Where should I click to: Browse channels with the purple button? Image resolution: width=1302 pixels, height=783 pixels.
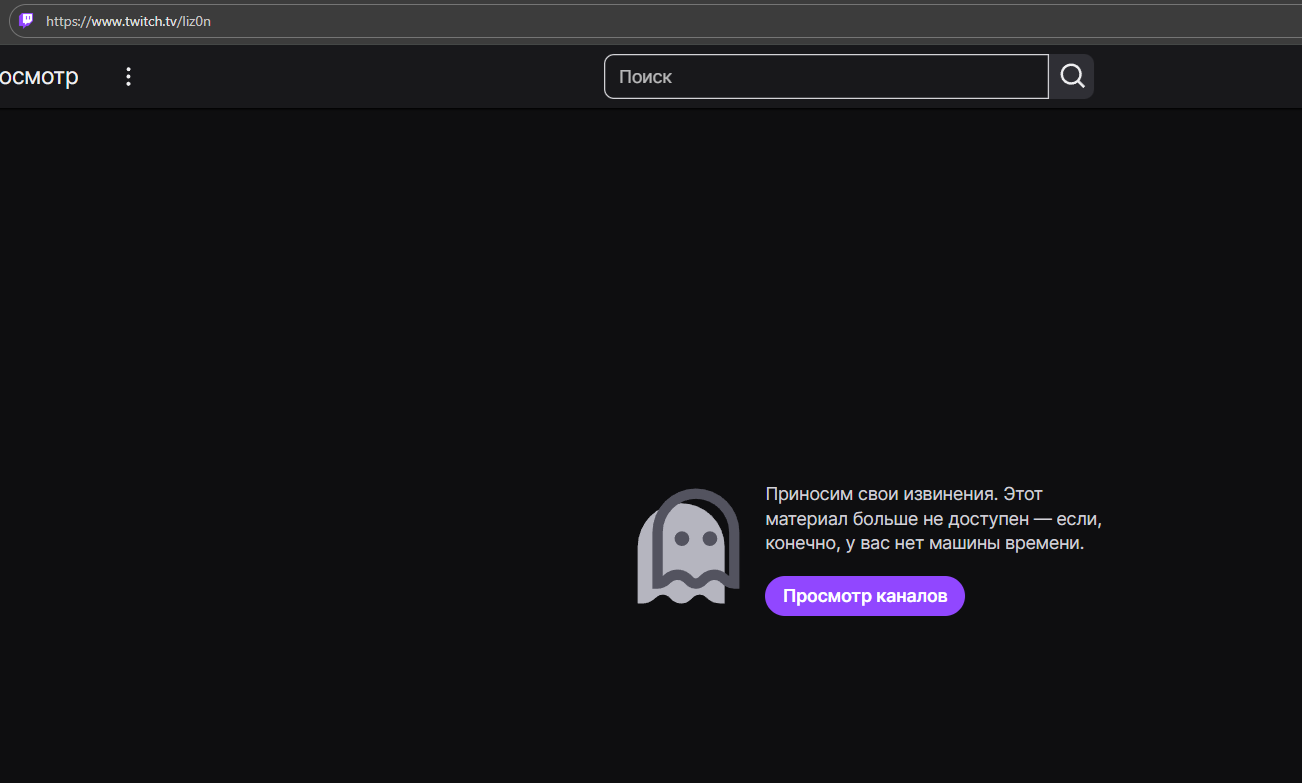click(865, 596)
